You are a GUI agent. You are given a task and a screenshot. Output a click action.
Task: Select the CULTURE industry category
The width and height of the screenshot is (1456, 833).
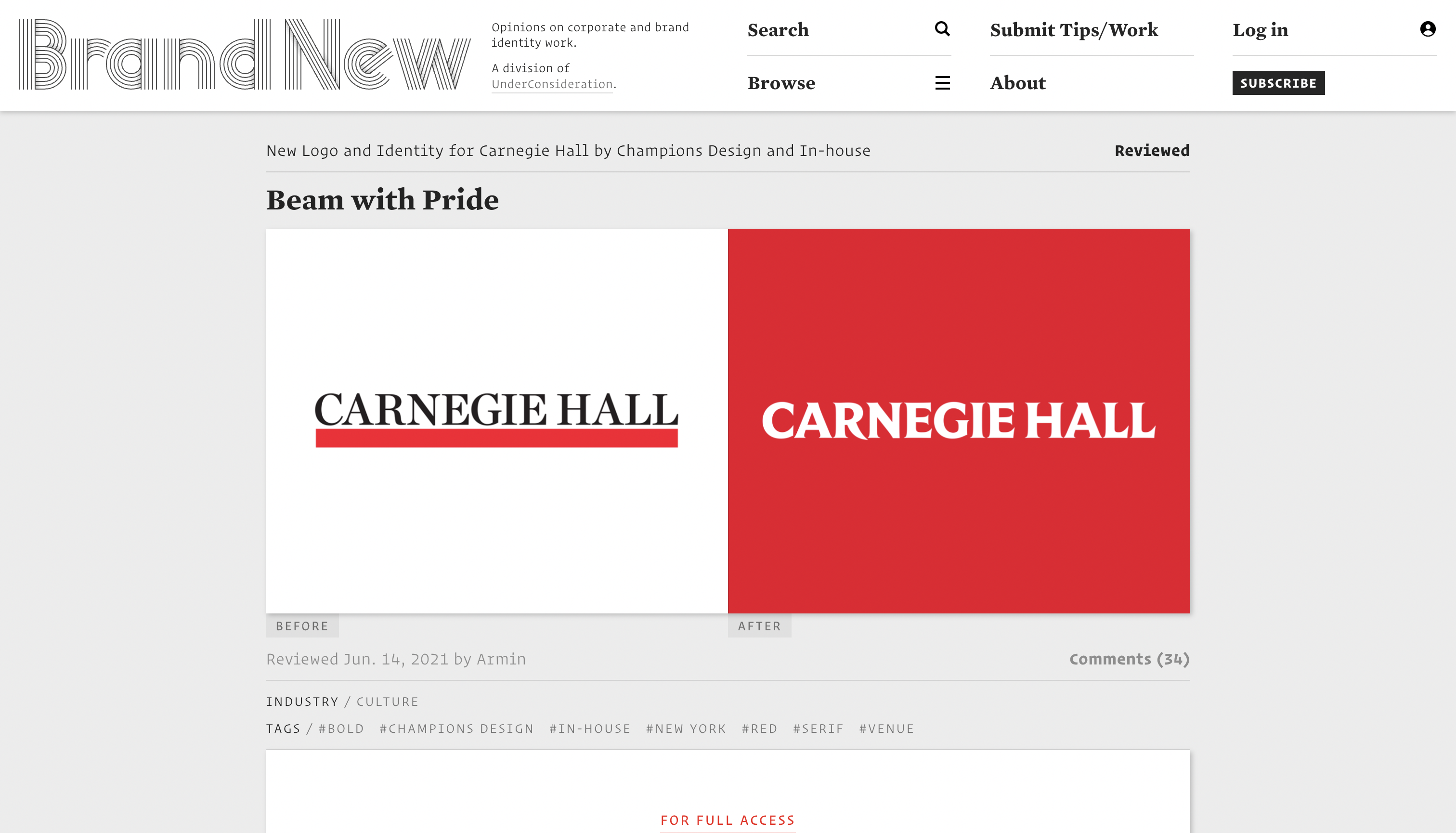(x=387, y=702)
